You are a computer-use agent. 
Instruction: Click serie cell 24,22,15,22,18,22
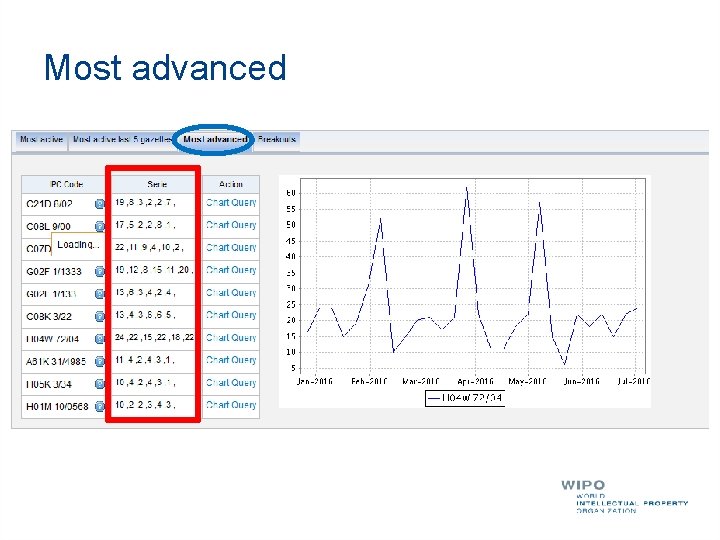(x=154, y=338)
